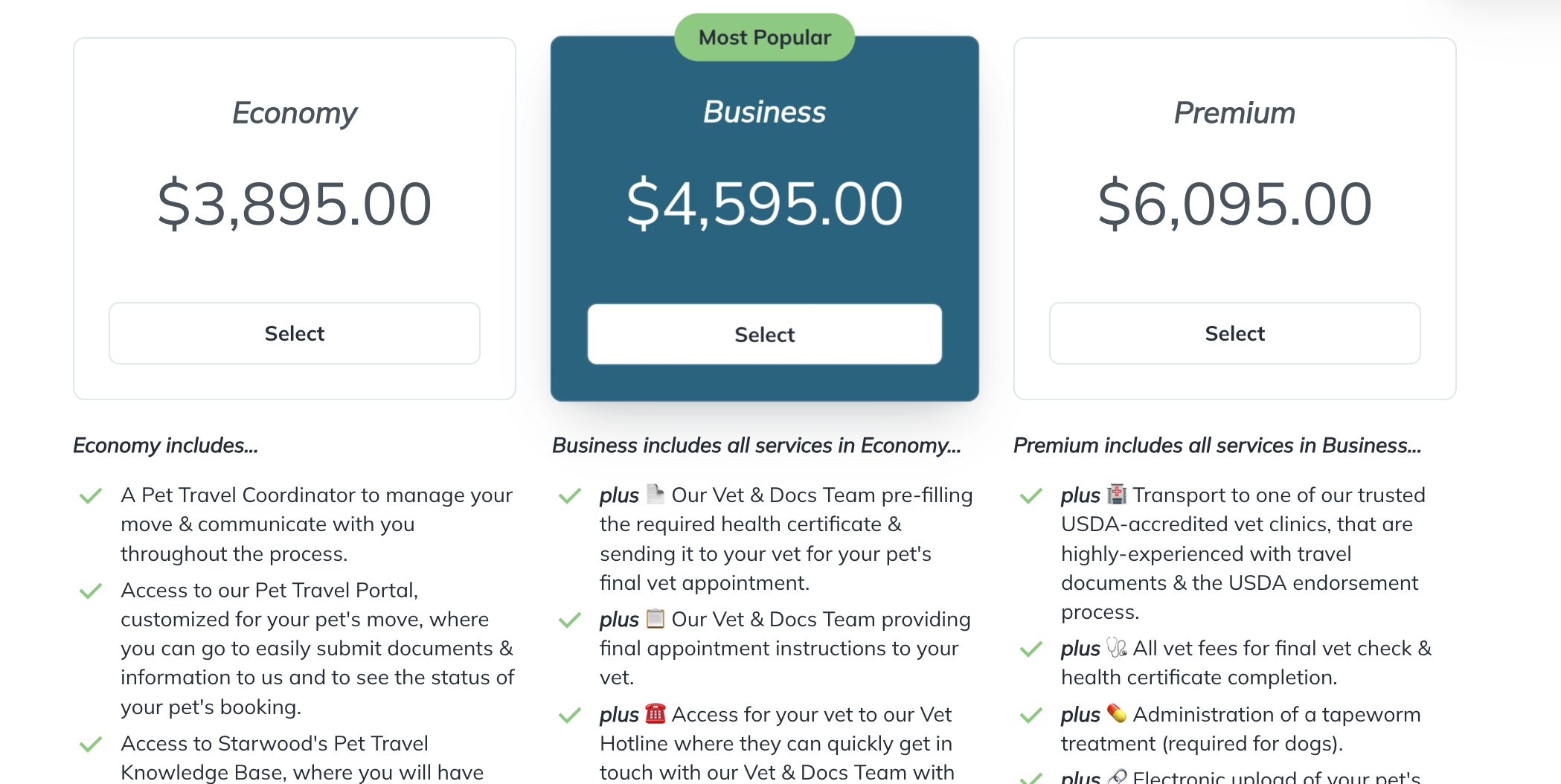The width and height of the screenshot is (1561, 784).
Task: Click the Economy includes heading
Action: tap(165, 446)
